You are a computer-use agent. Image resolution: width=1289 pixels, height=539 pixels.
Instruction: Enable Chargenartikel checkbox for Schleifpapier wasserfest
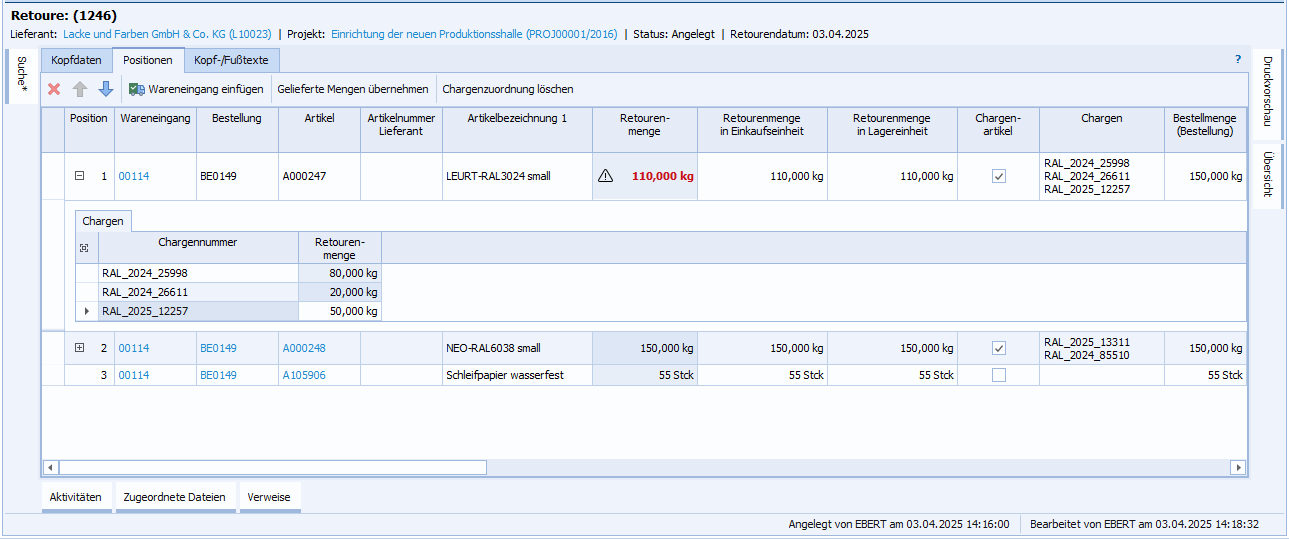[998, 375]
